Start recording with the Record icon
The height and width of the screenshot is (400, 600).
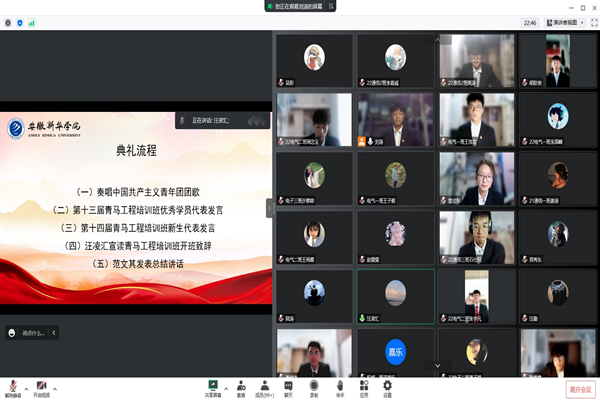tap(314, 386)
